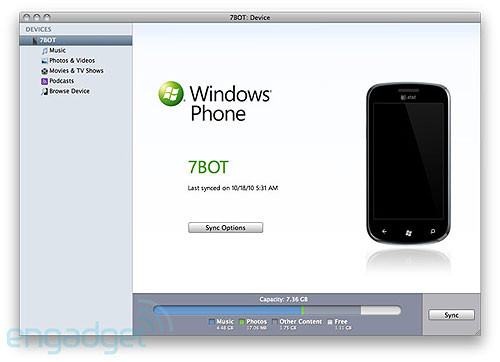
Task: Zoom window using third title-bar button
Action: coord(47,17)
